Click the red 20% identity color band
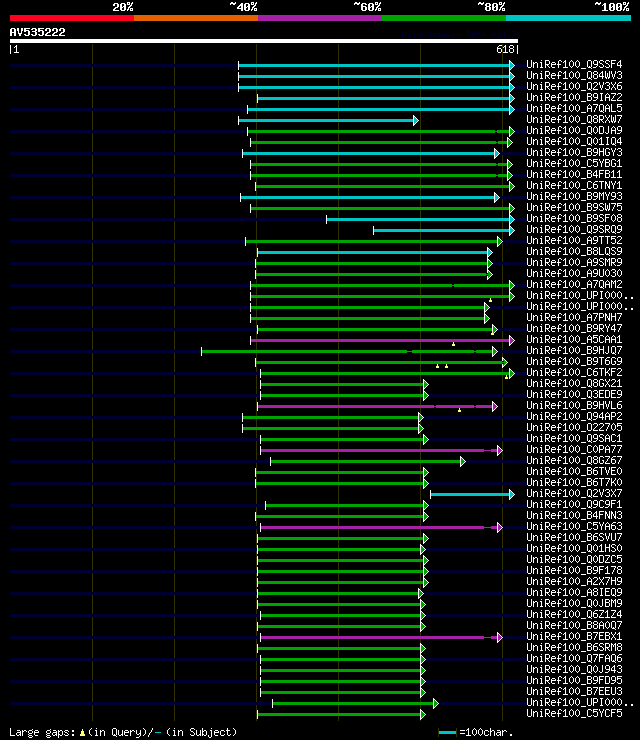This screenshot has width=640, height=740. (x=72, y=18)
